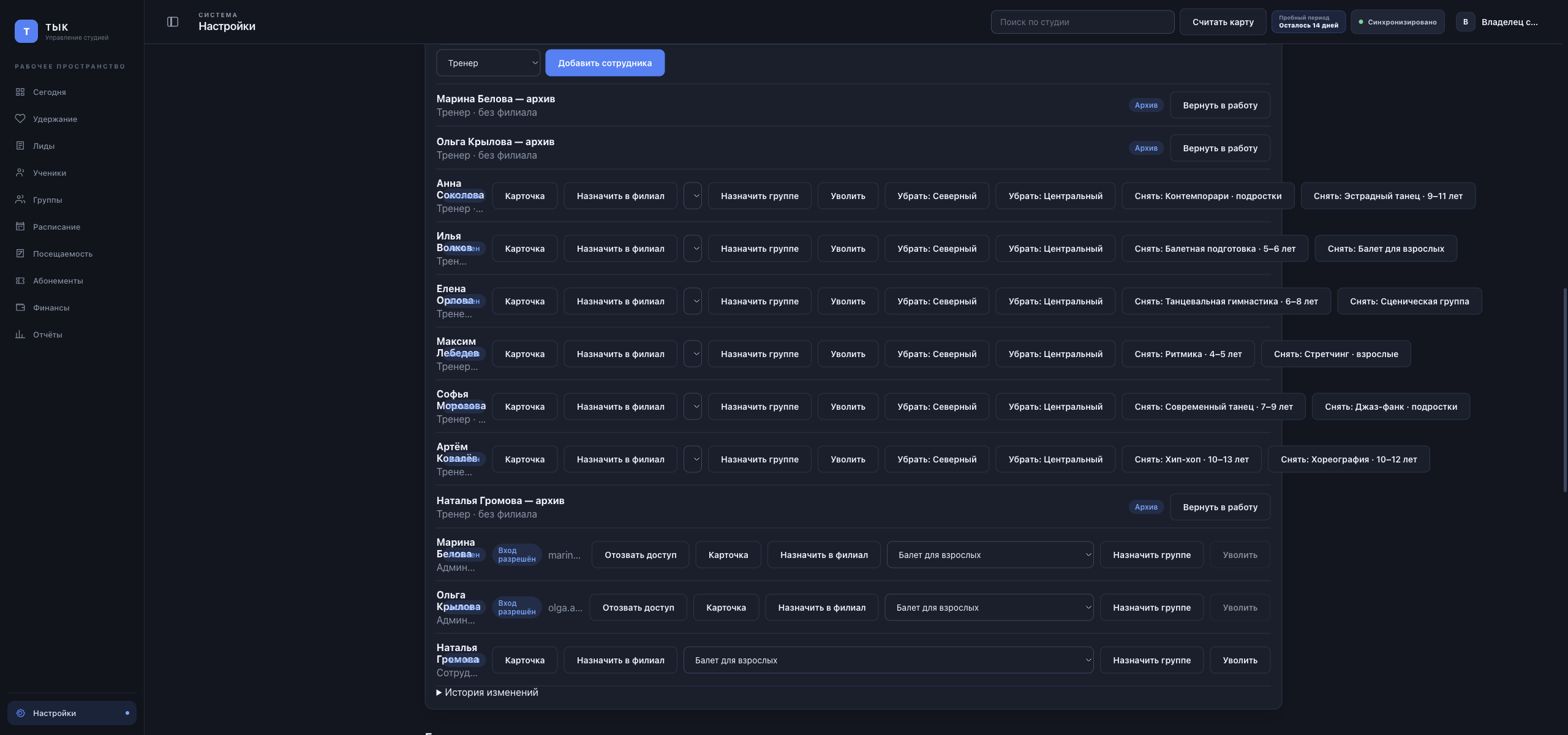Expand История изменений section
The image size is (1568, 735).
pyautogui.click(x=487, y=692)
